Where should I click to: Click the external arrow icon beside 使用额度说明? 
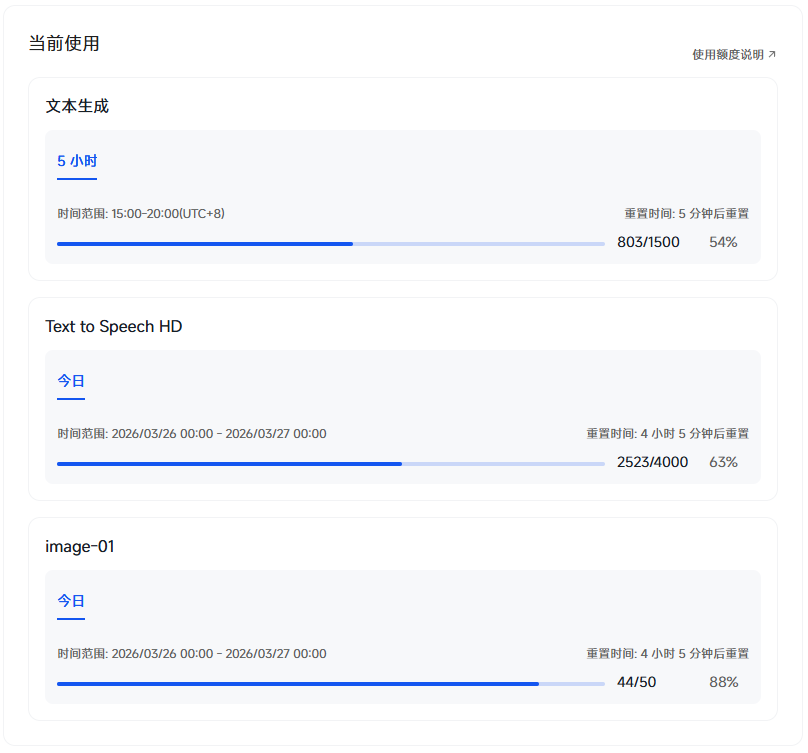(x=771, y=55)
